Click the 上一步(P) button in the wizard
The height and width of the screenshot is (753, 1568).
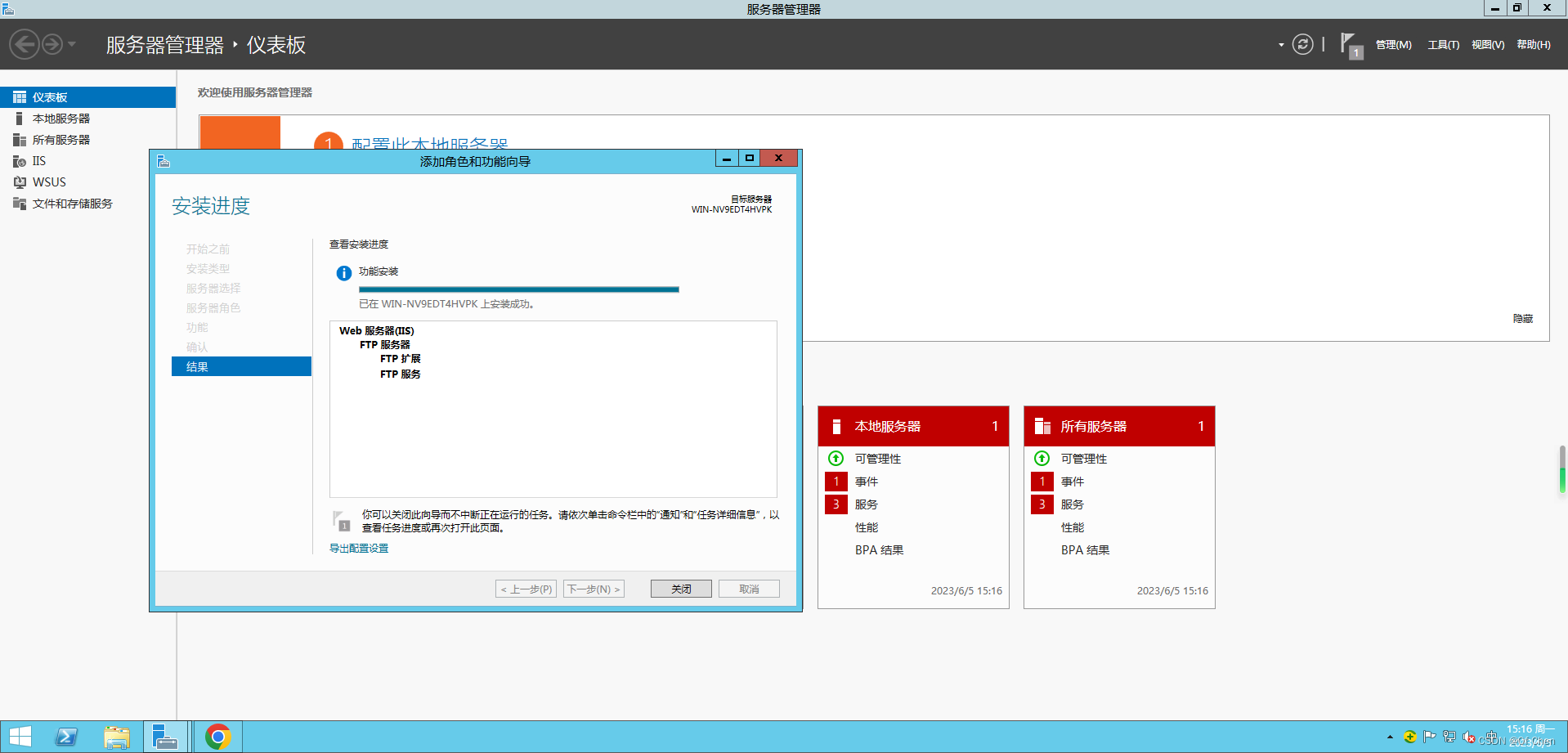pos(526,589)
